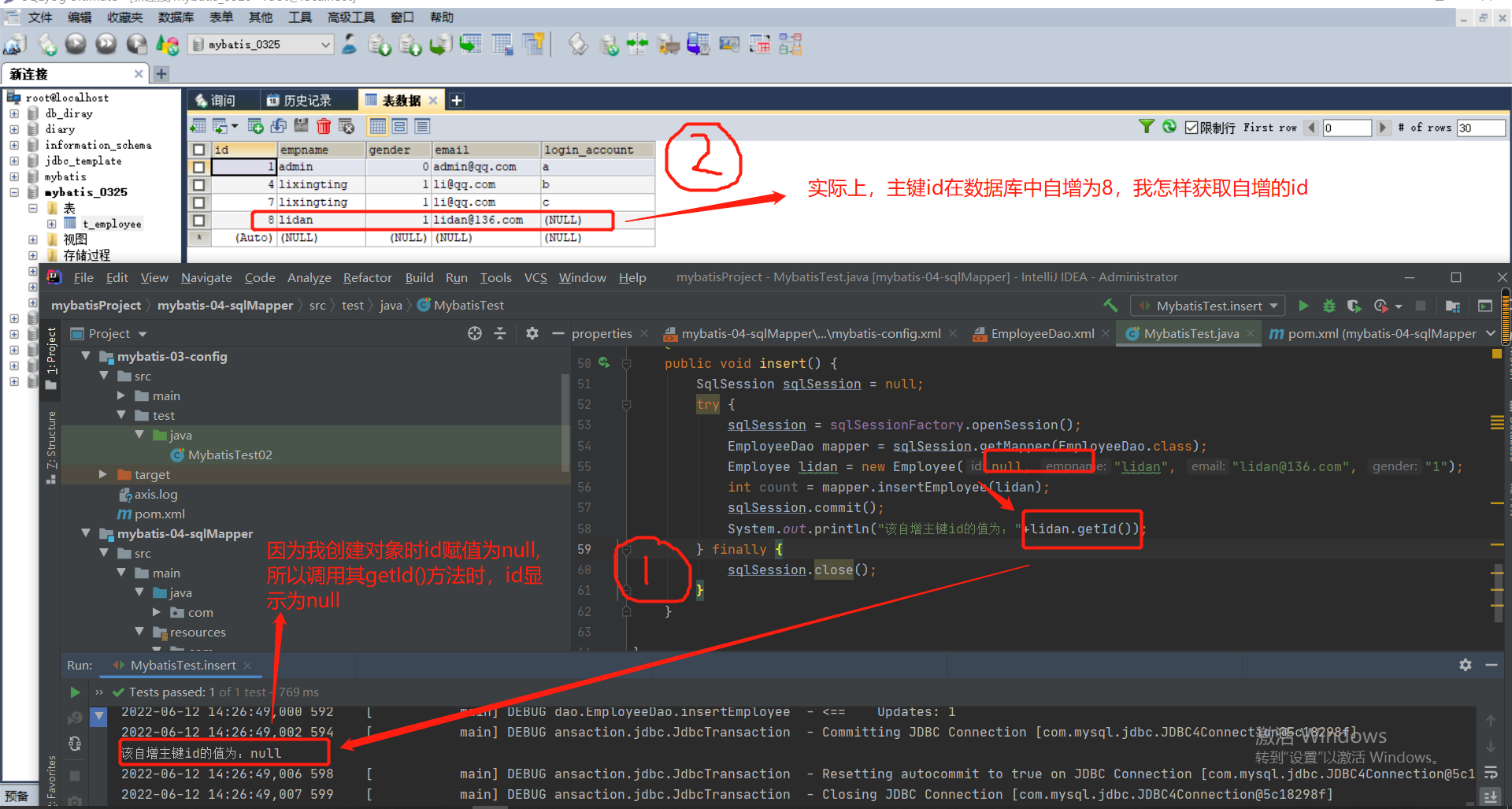The image size is (1512, 809).
Task: Save table data changes with disk icon
Action: tap(301, 126)
